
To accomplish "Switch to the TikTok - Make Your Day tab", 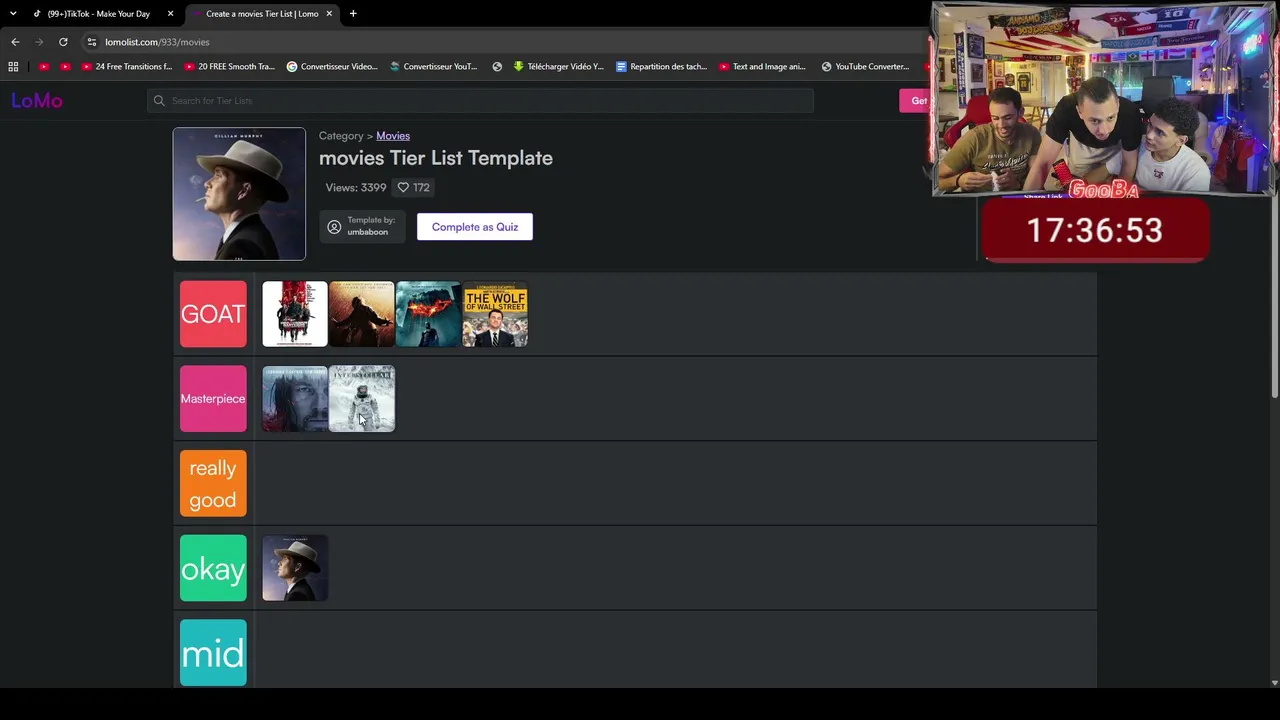I will (103, 14).
